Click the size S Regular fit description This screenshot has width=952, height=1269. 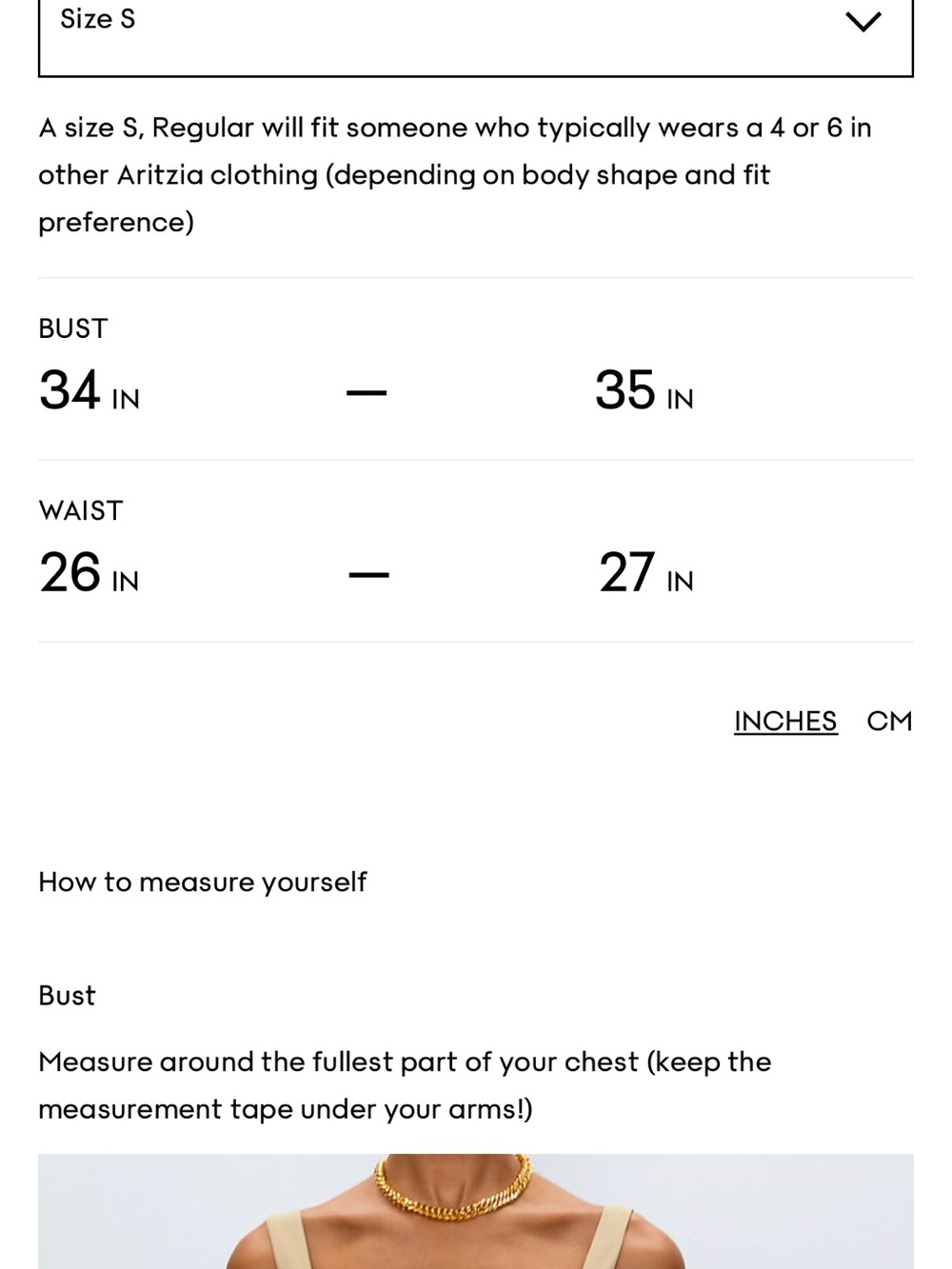coord(455,175)
